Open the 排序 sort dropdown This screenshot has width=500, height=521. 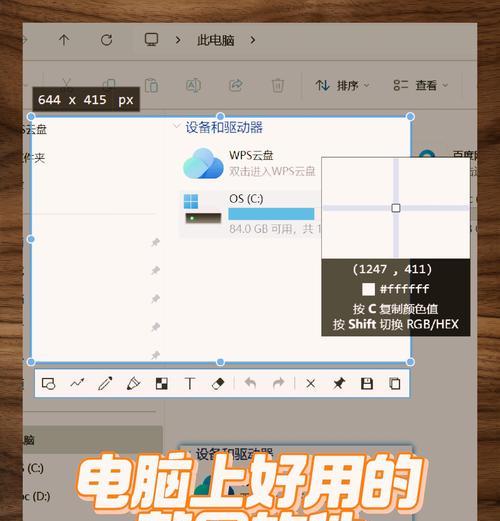(342, 86)
